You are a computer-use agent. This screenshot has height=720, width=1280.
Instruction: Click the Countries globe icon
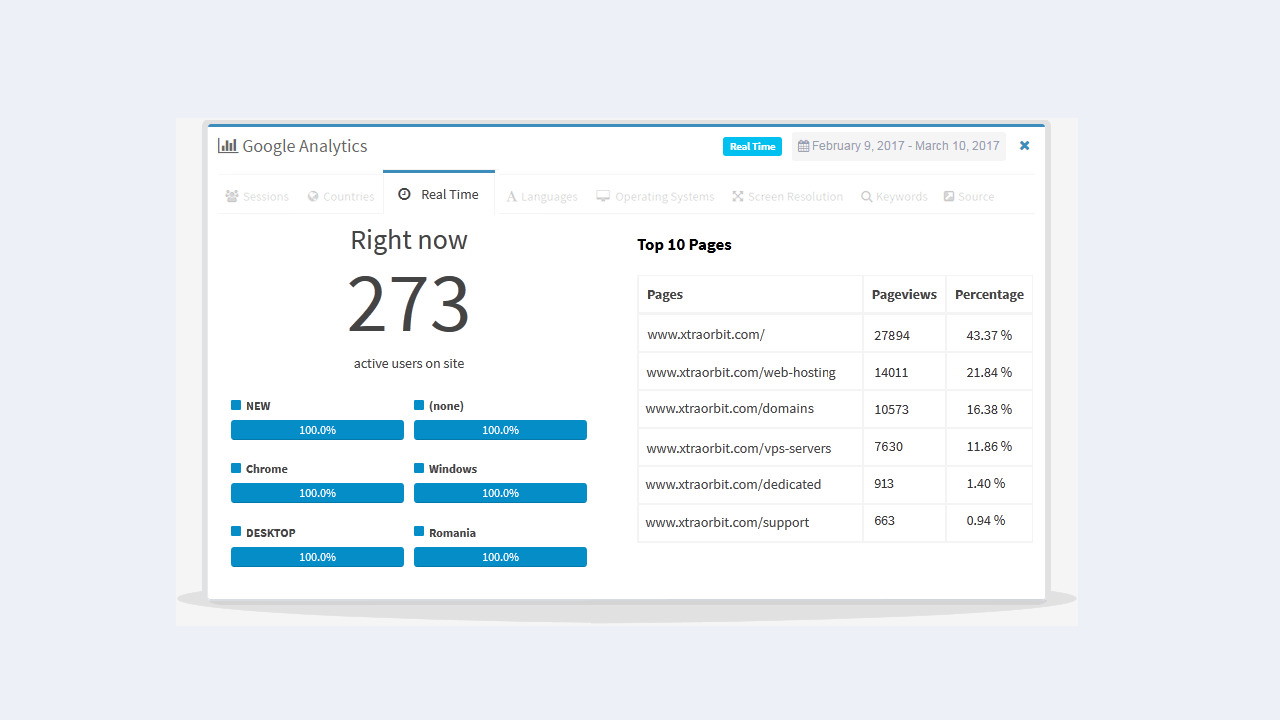pos(313,197)
